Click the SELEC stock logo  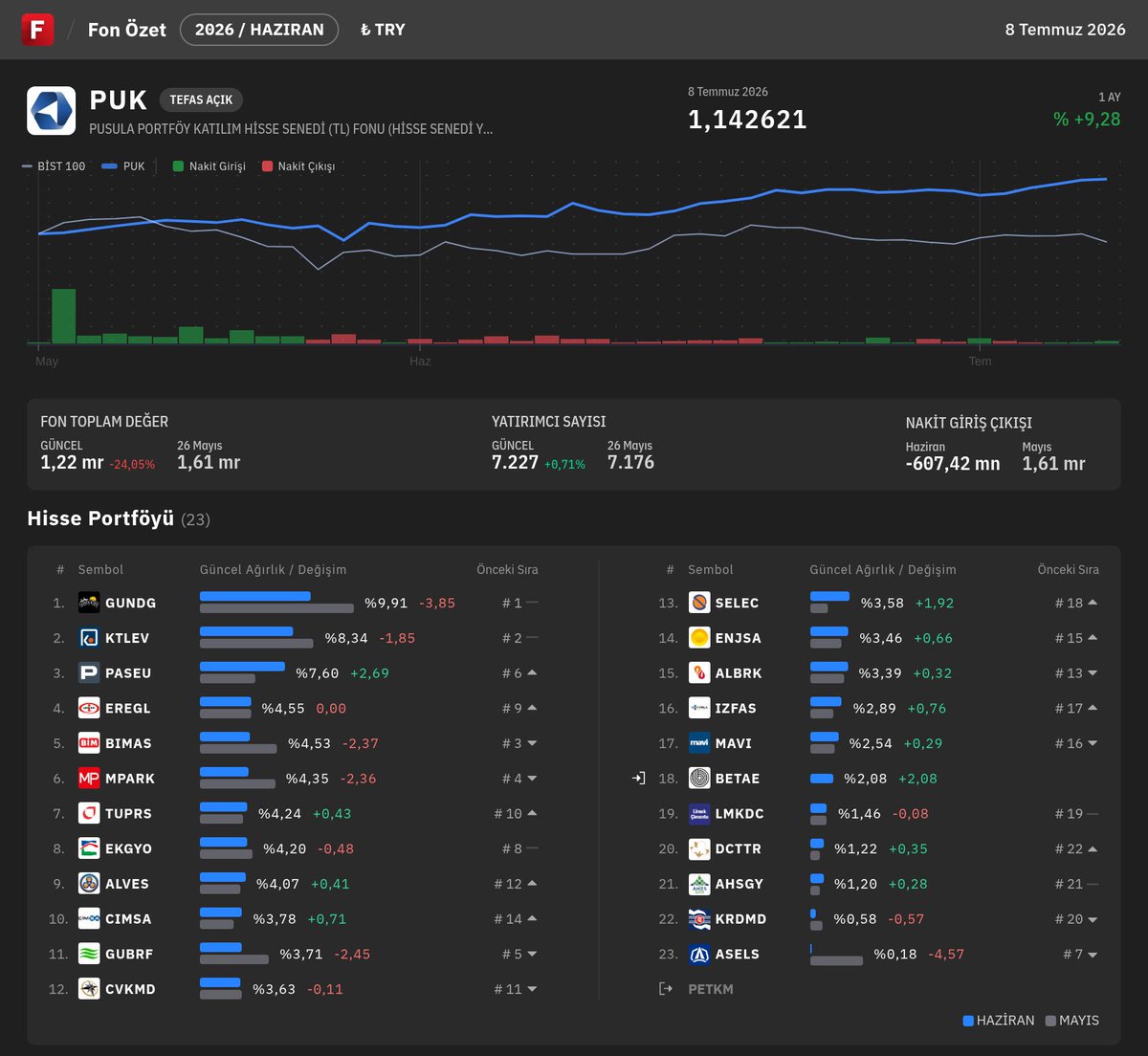699,603
